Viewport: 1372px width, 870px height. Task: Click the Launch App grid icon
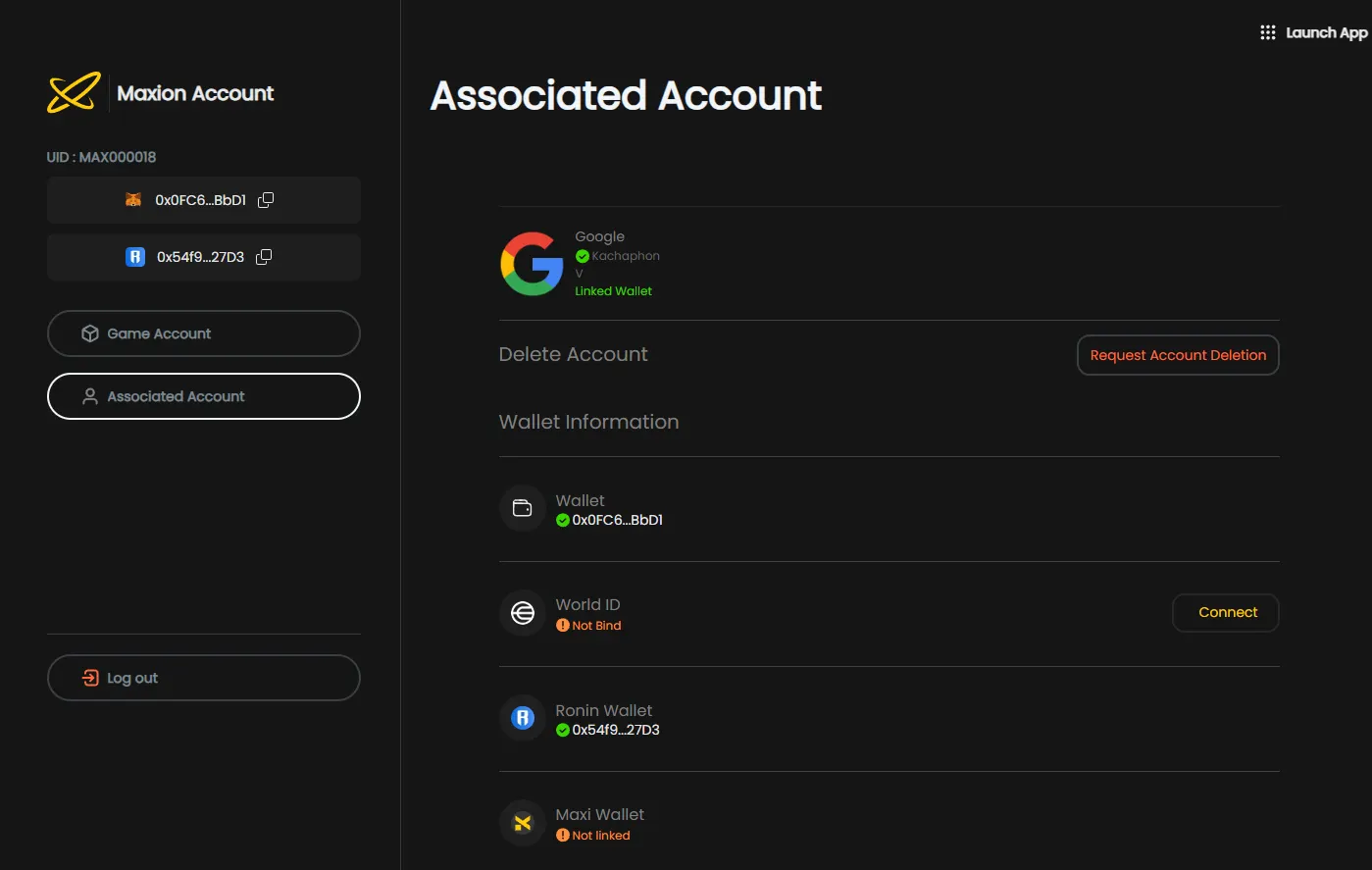(x=1268, y=32)
